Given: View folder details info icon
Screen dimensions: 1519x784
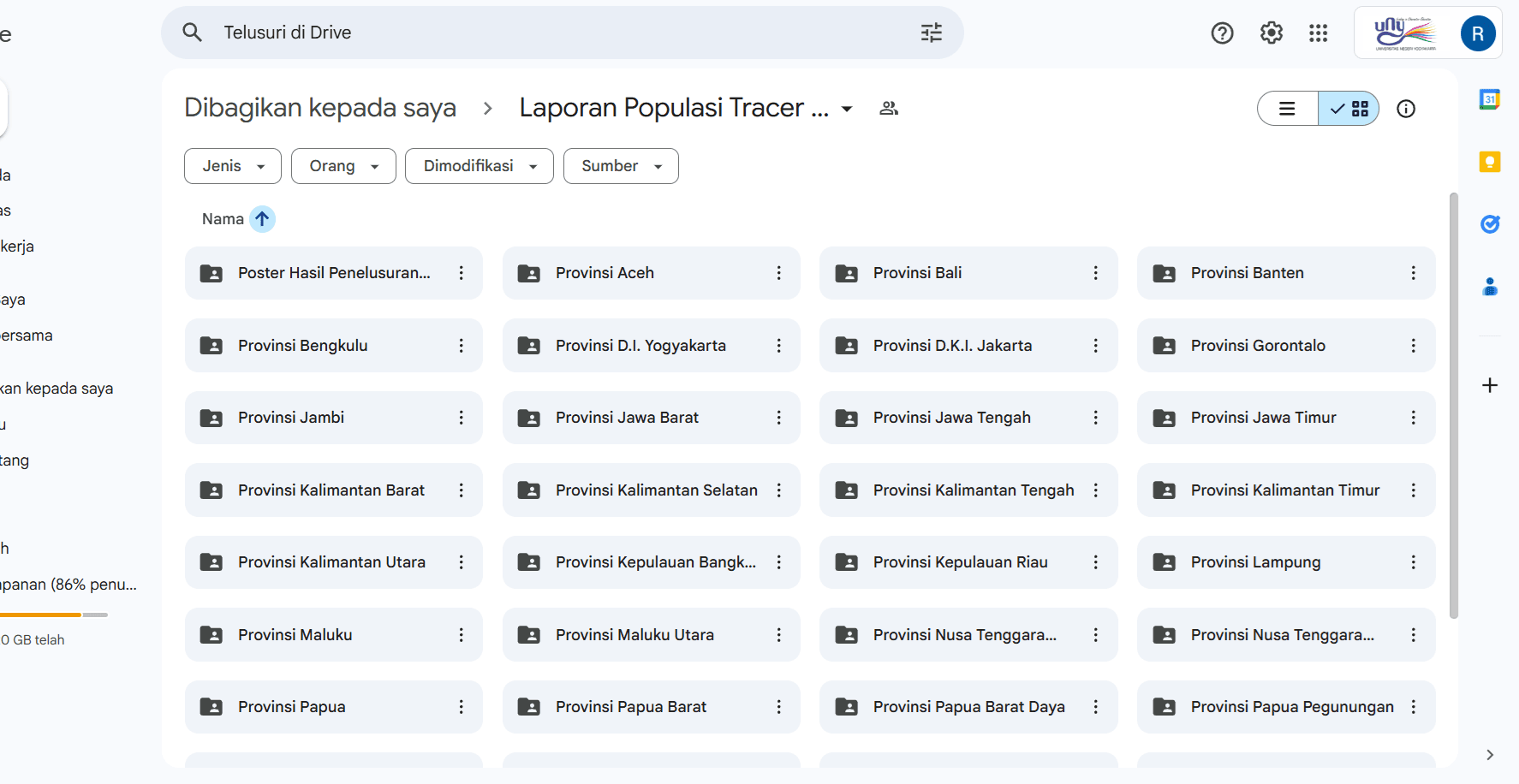Looking at the screenshot, I should coord(1406,109).
